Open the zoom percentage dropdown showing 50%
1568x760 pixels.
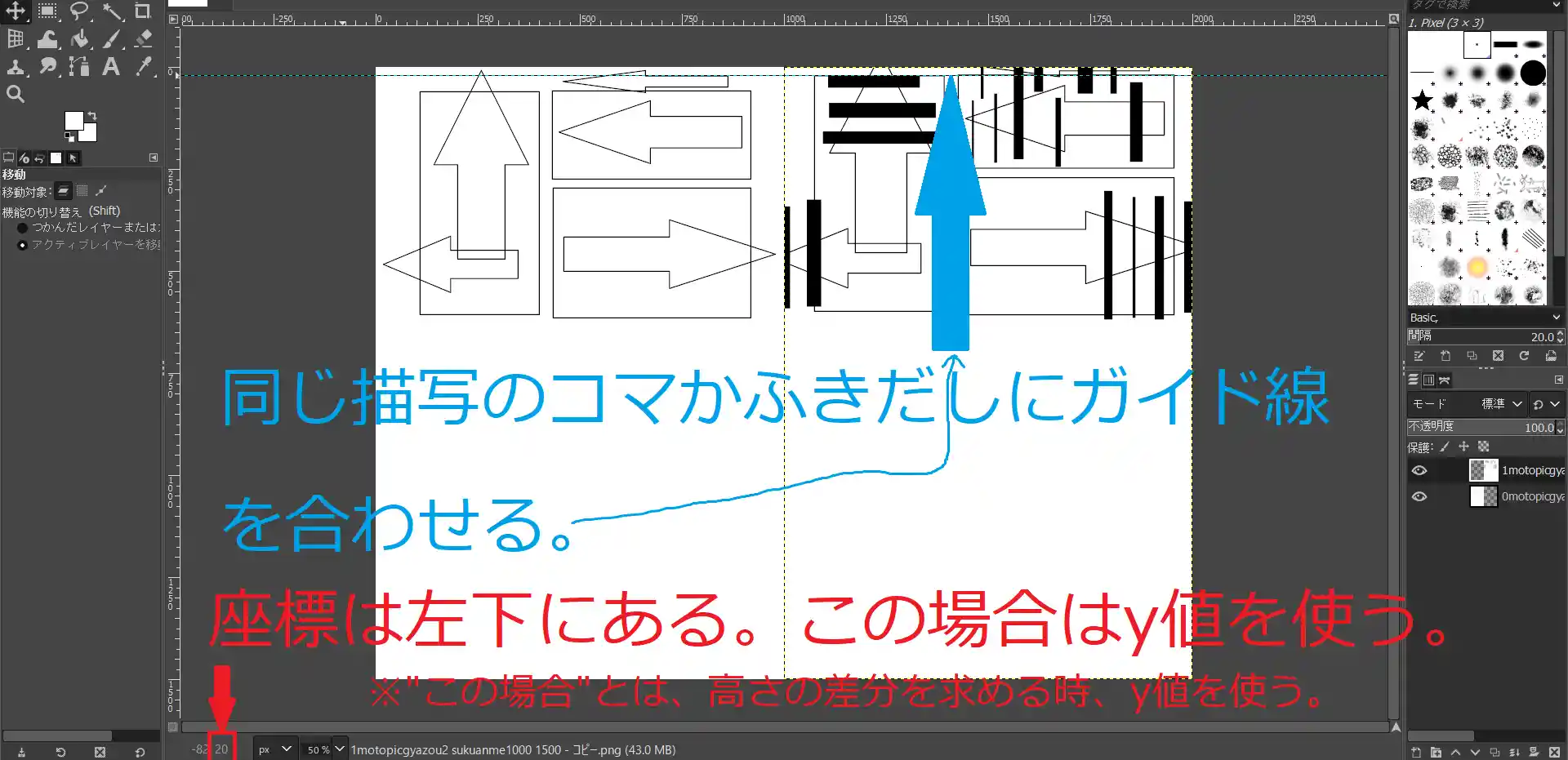pyautogui.click(x=339, y=749)
